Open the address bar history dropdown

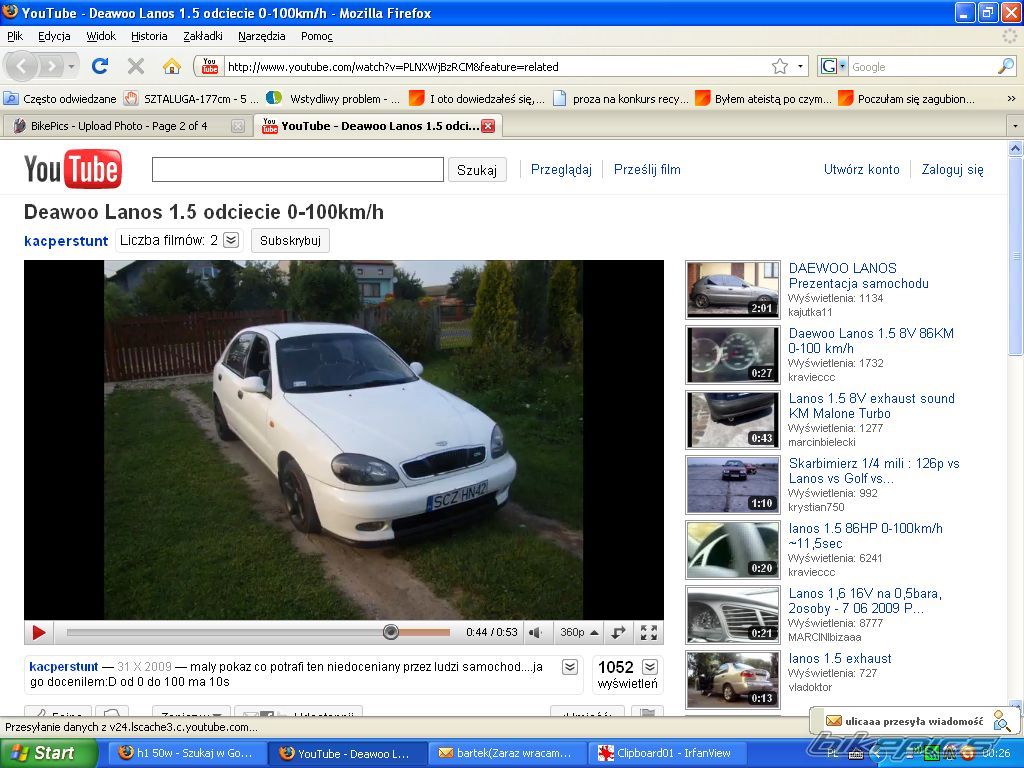(x=800, y=66)
